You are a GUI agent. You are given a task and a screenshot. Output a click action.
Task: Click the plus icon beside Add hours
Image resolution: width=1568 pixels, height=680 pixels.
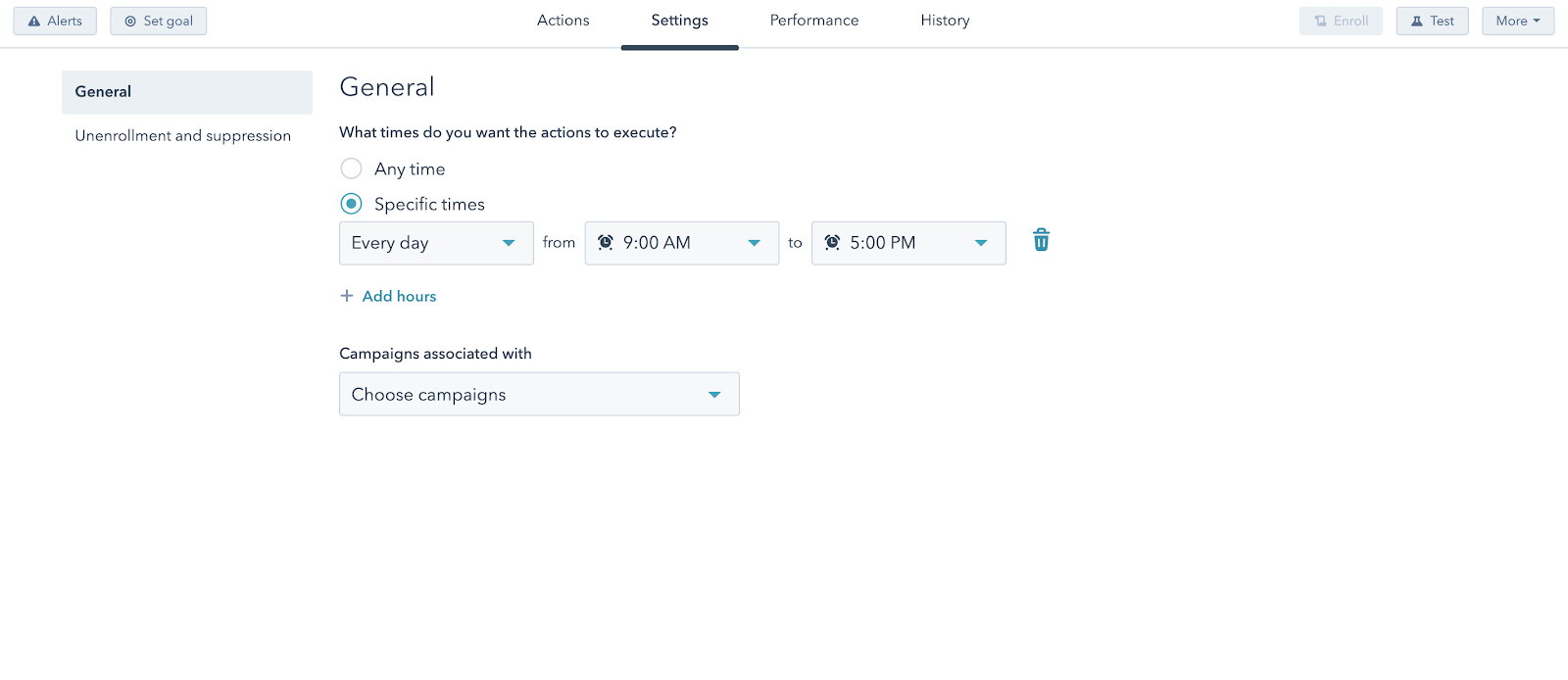point(347,296)
